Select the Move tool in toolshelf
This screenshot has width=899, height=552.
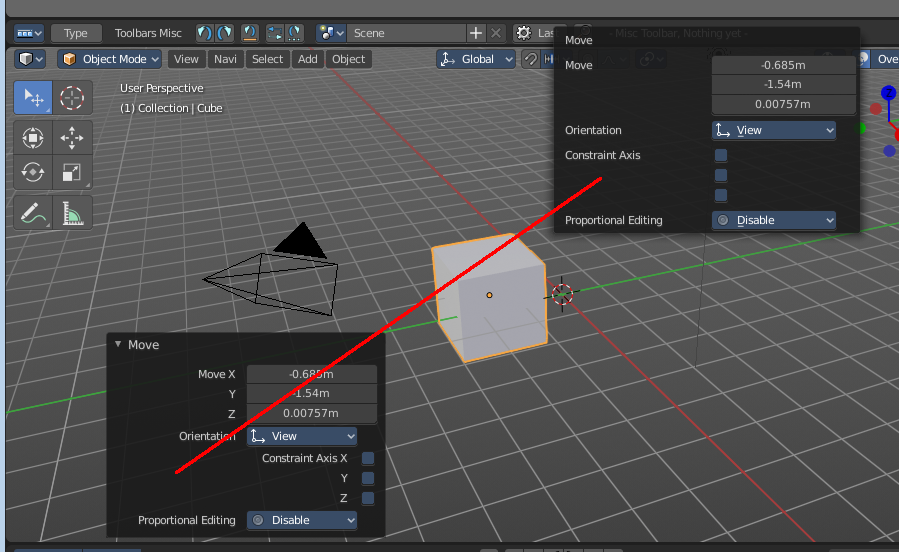[x=72, y=138]
